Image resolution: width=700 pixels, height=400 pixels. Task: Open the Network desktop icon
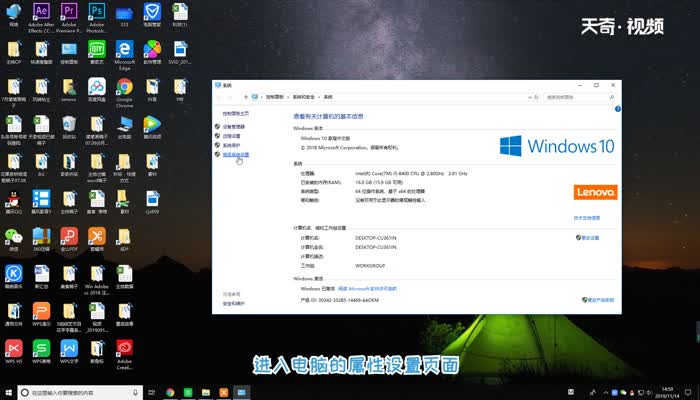pos(13,14)
